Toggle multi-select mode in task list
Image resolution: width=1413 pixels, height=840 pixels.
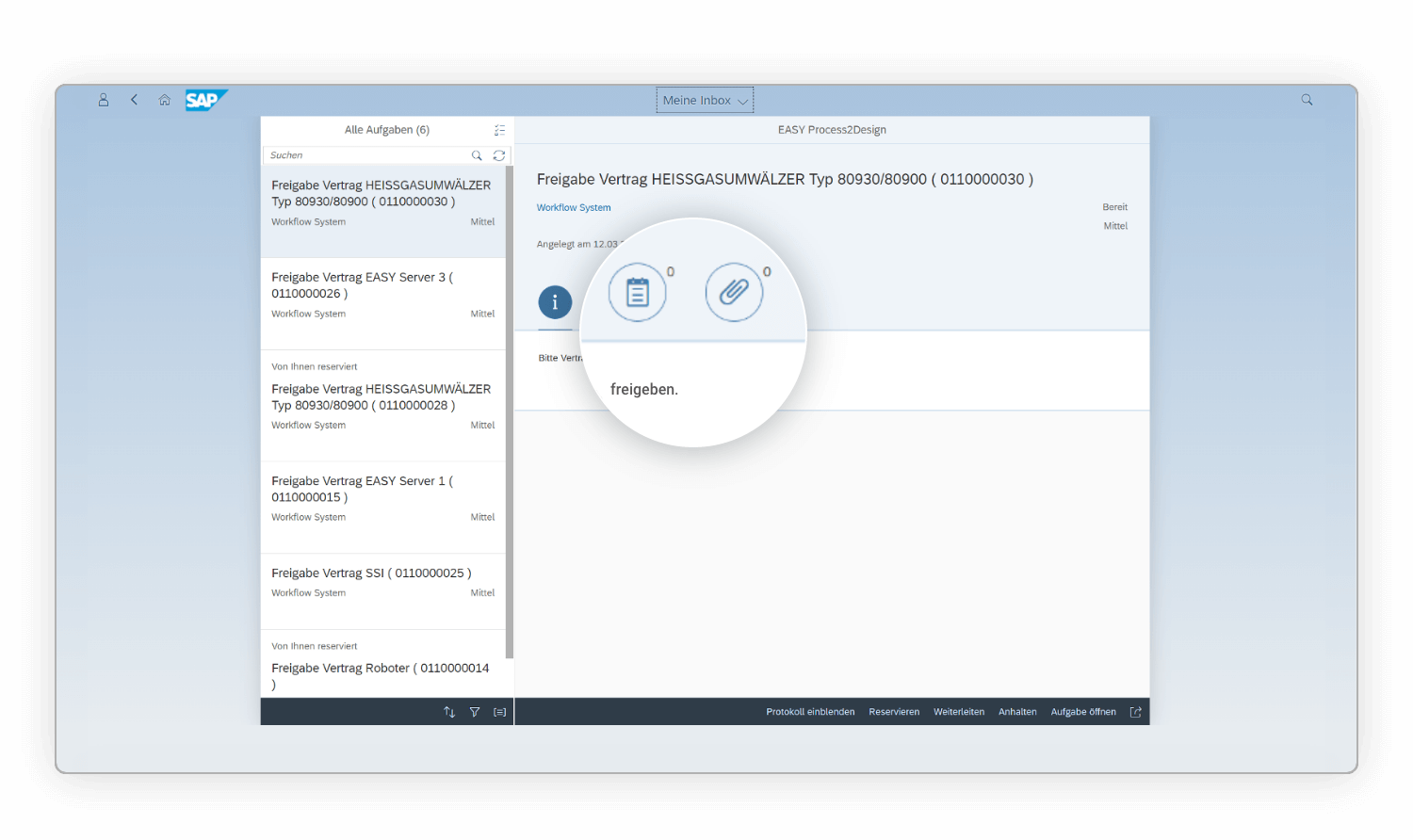click(499, 130)
